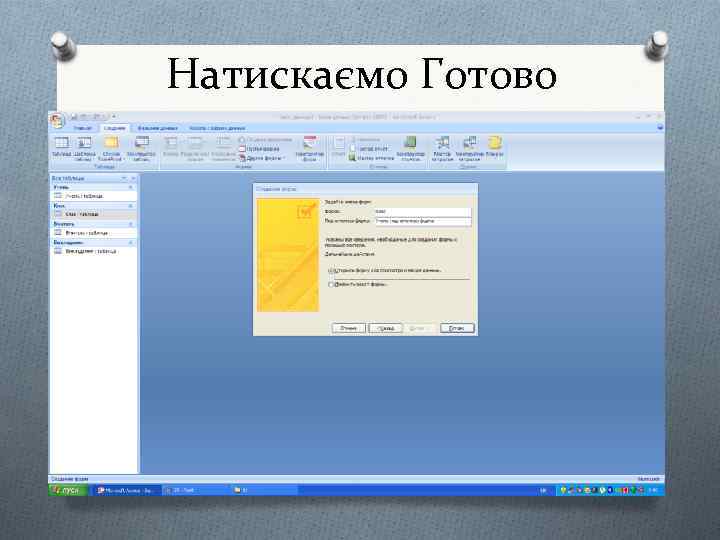720x540 pixels.
Task: Click Мастер отчетов in ribbon
Action: 371,158
